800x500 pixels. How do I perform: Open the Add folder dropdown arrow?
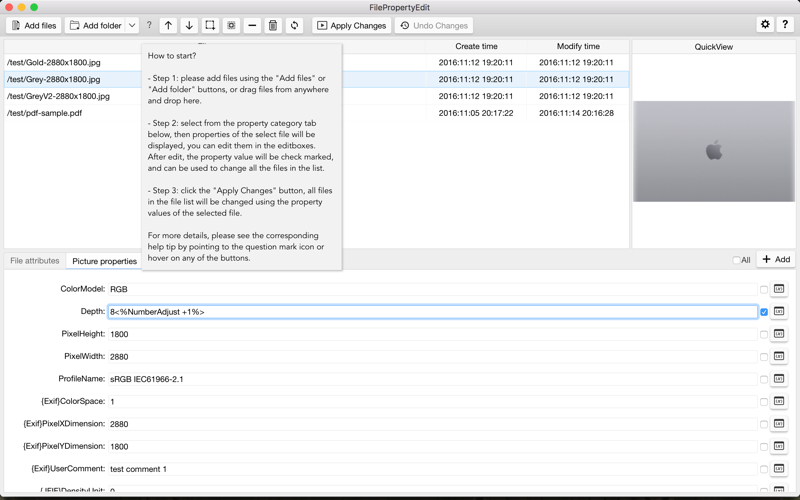point(132,26)
